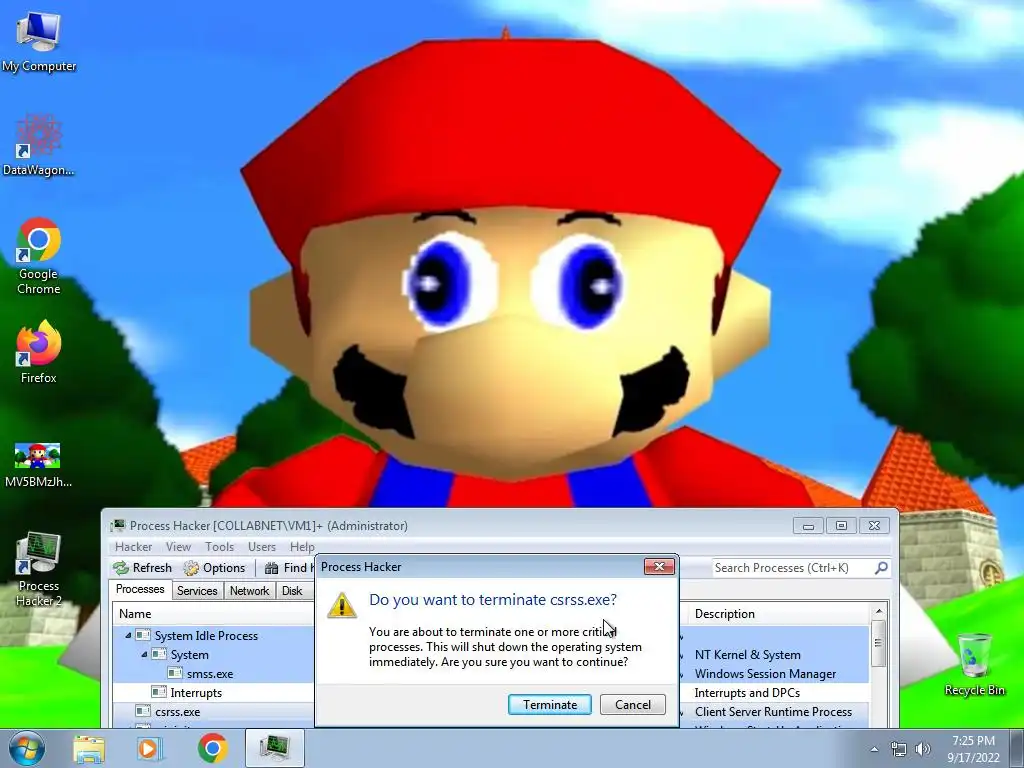
Task: Switch to the Disk tab
Action: (292, 590)
